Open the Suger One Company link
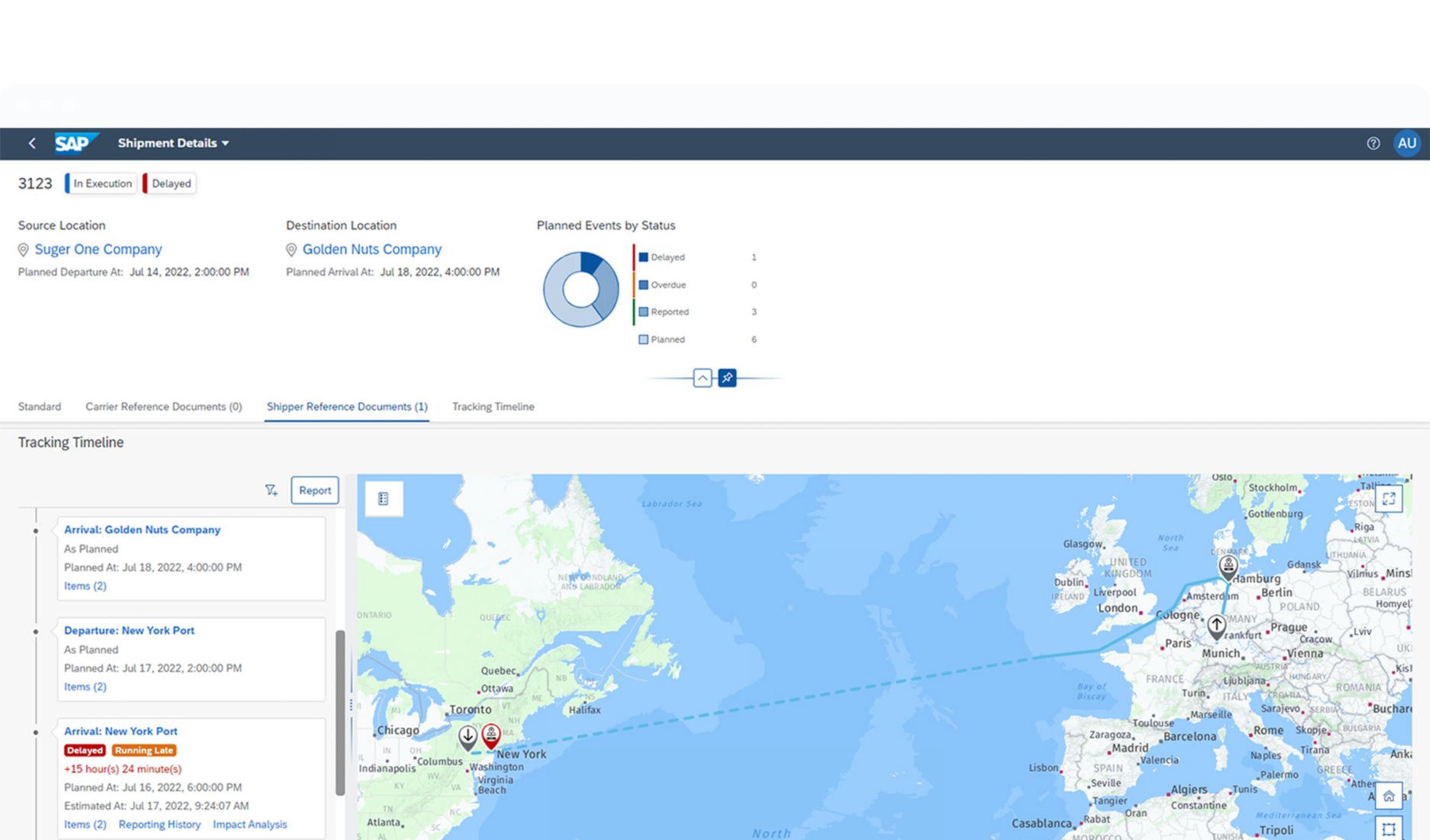The image size is (1430, 840). pyautogui.click(x=98, y=249)
